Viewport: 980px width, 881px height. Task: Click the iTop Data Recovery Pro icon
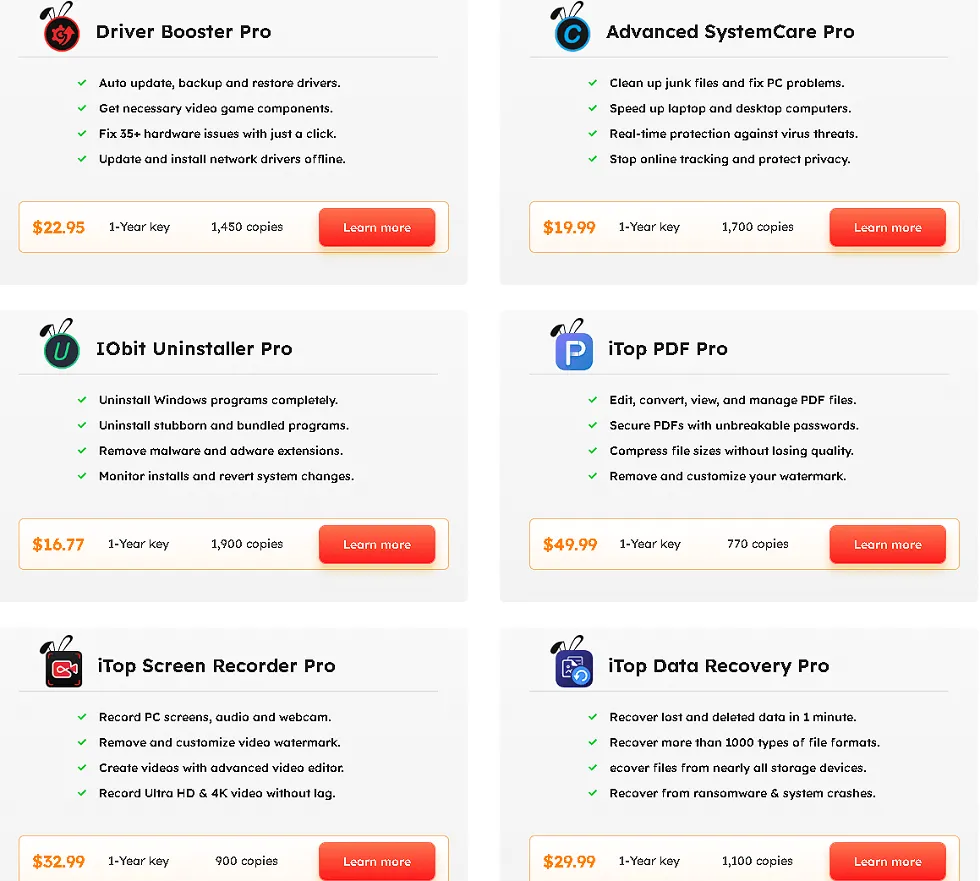pos(574,667)
